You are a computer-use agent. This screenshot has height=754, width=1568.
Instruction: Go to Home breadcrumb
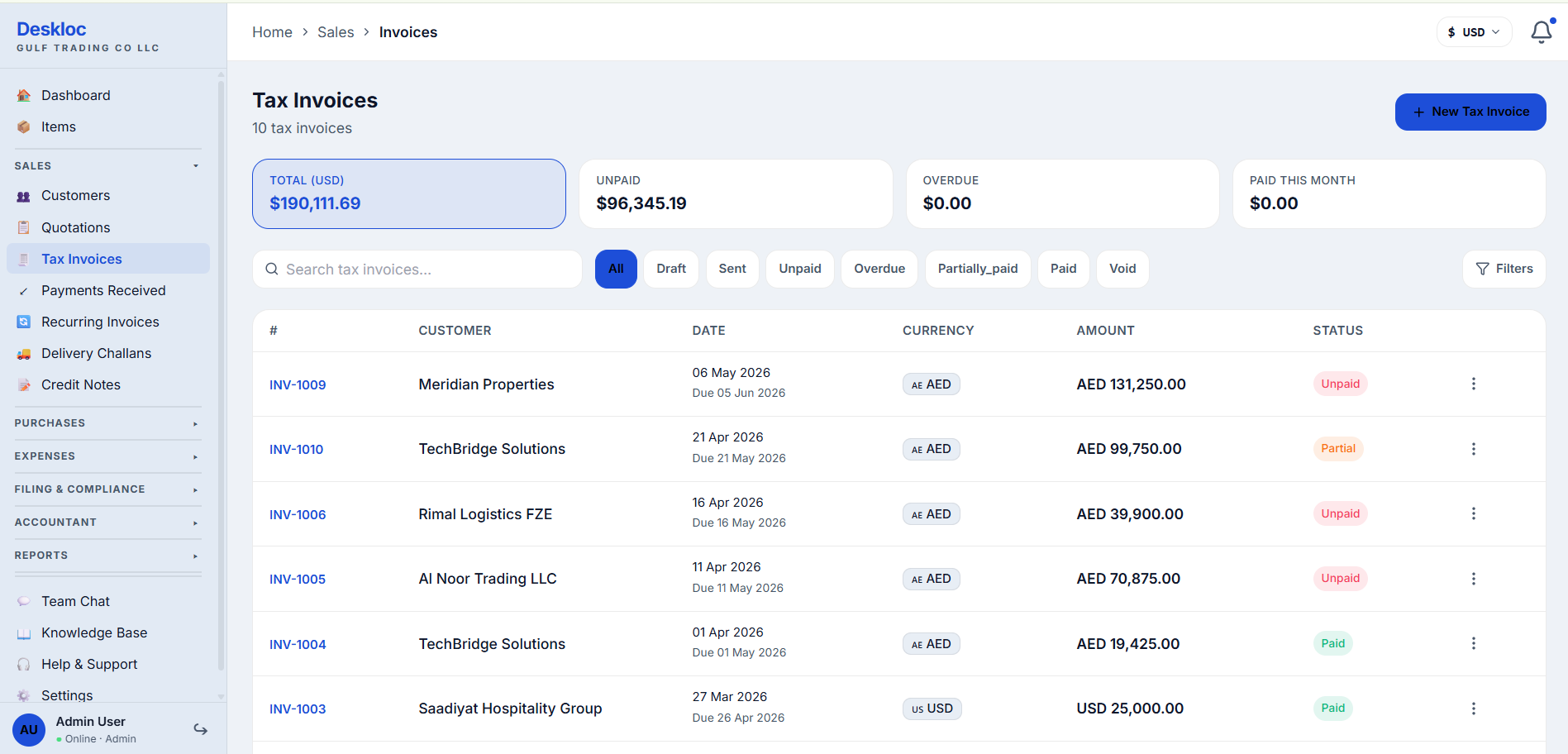[272, 32]
